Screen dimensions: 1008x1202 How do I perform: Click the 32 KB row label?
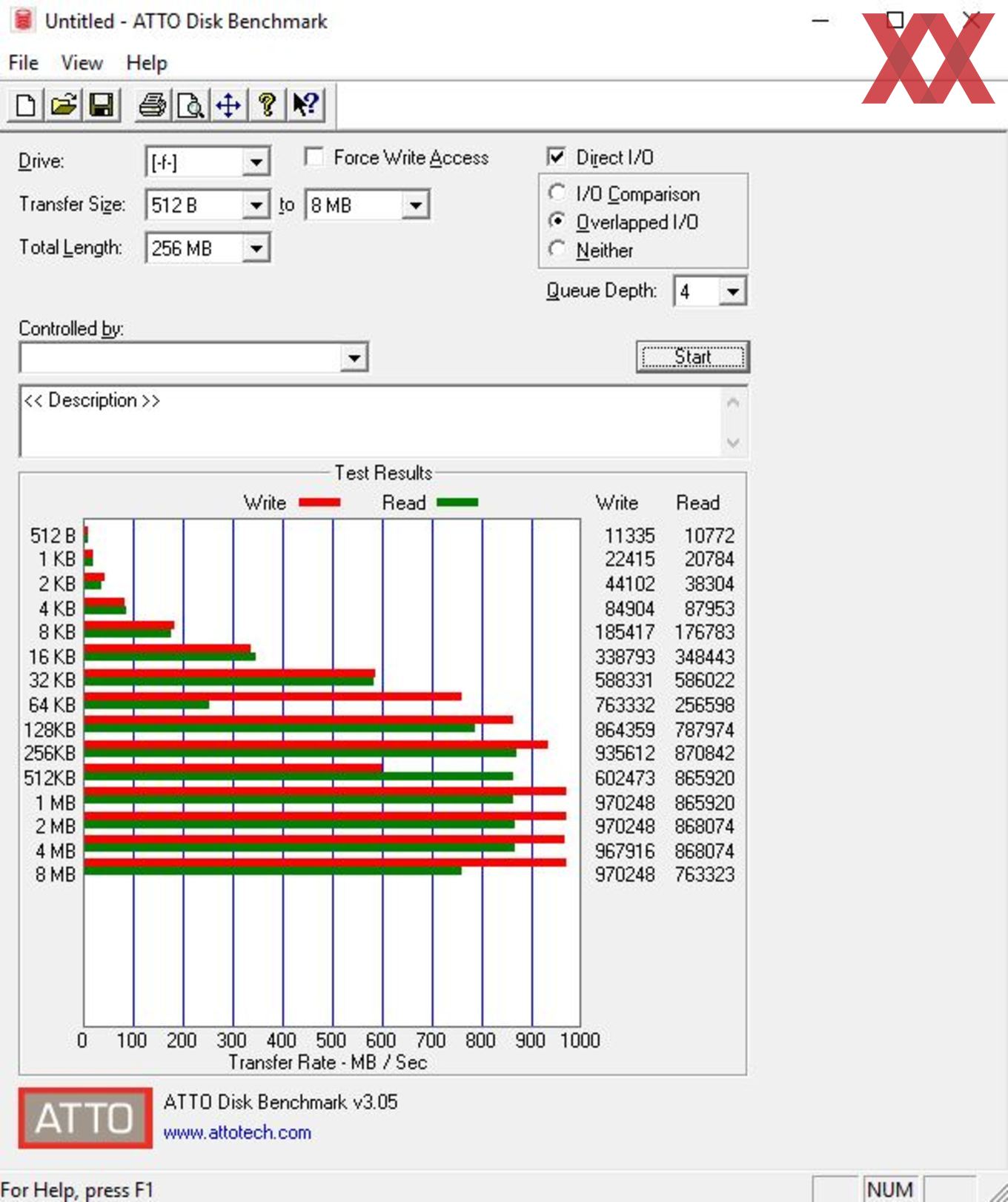[53, 680]
